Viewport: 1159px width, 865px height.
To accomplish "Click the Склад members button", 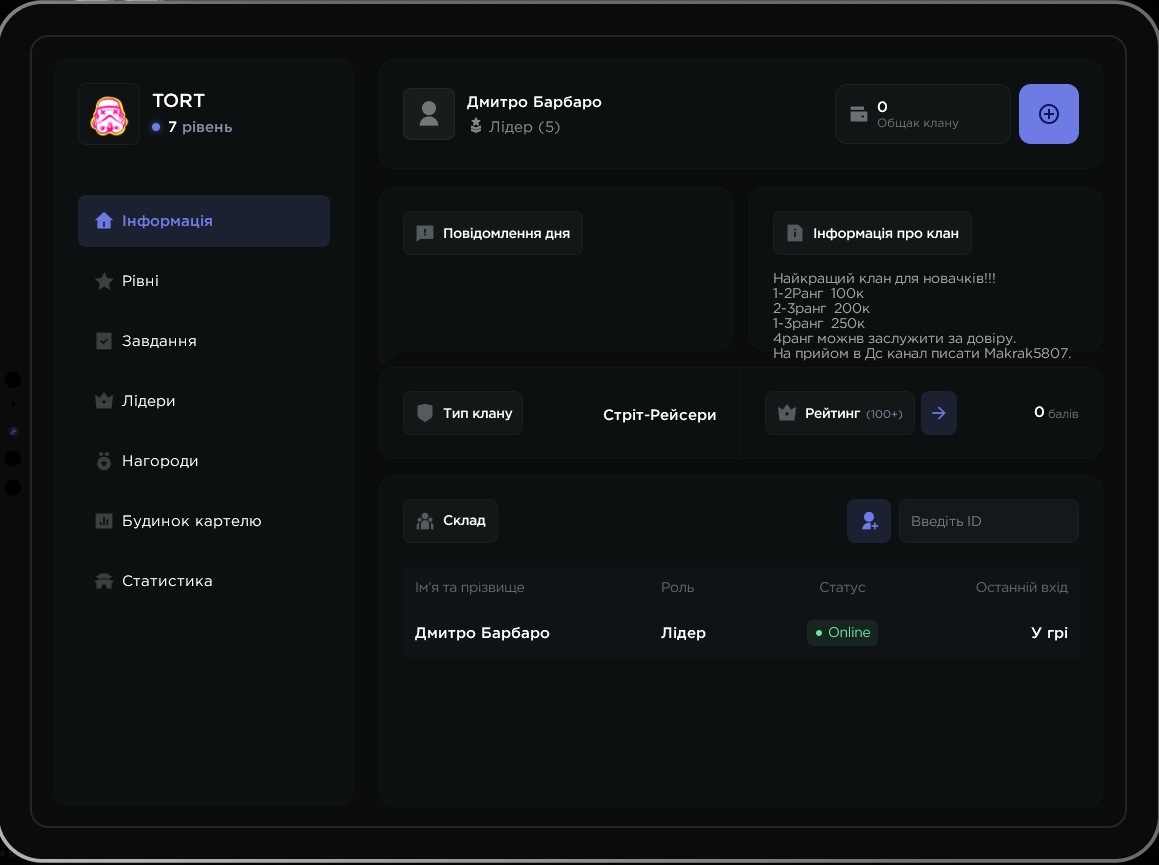I will tap(450, 520).
